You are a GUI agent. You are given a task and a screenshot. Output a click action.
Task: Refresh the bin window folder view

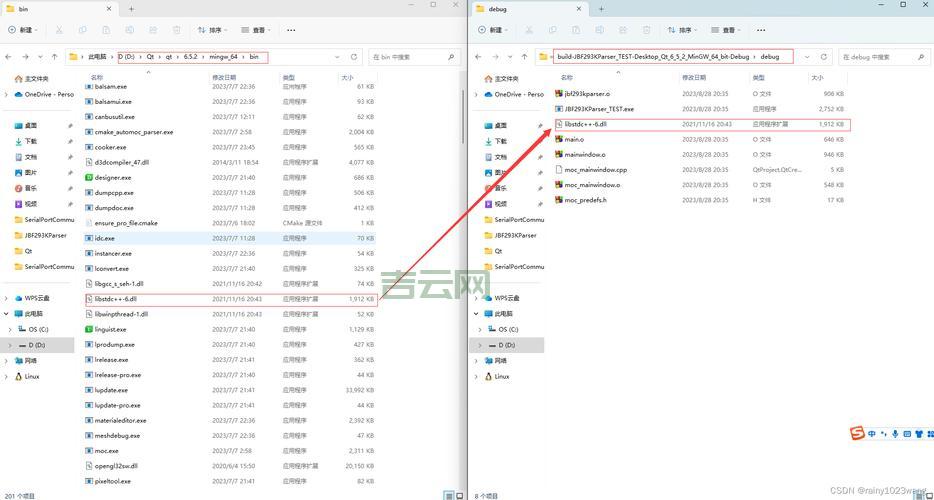(x=354, y=57)
